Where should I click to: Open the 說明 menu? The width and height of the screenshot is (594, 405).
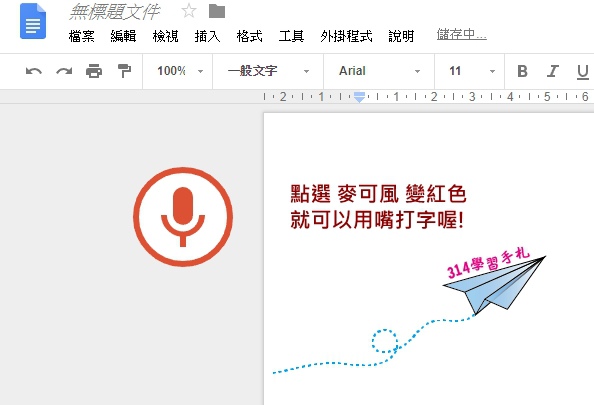(x=401, y=36)
